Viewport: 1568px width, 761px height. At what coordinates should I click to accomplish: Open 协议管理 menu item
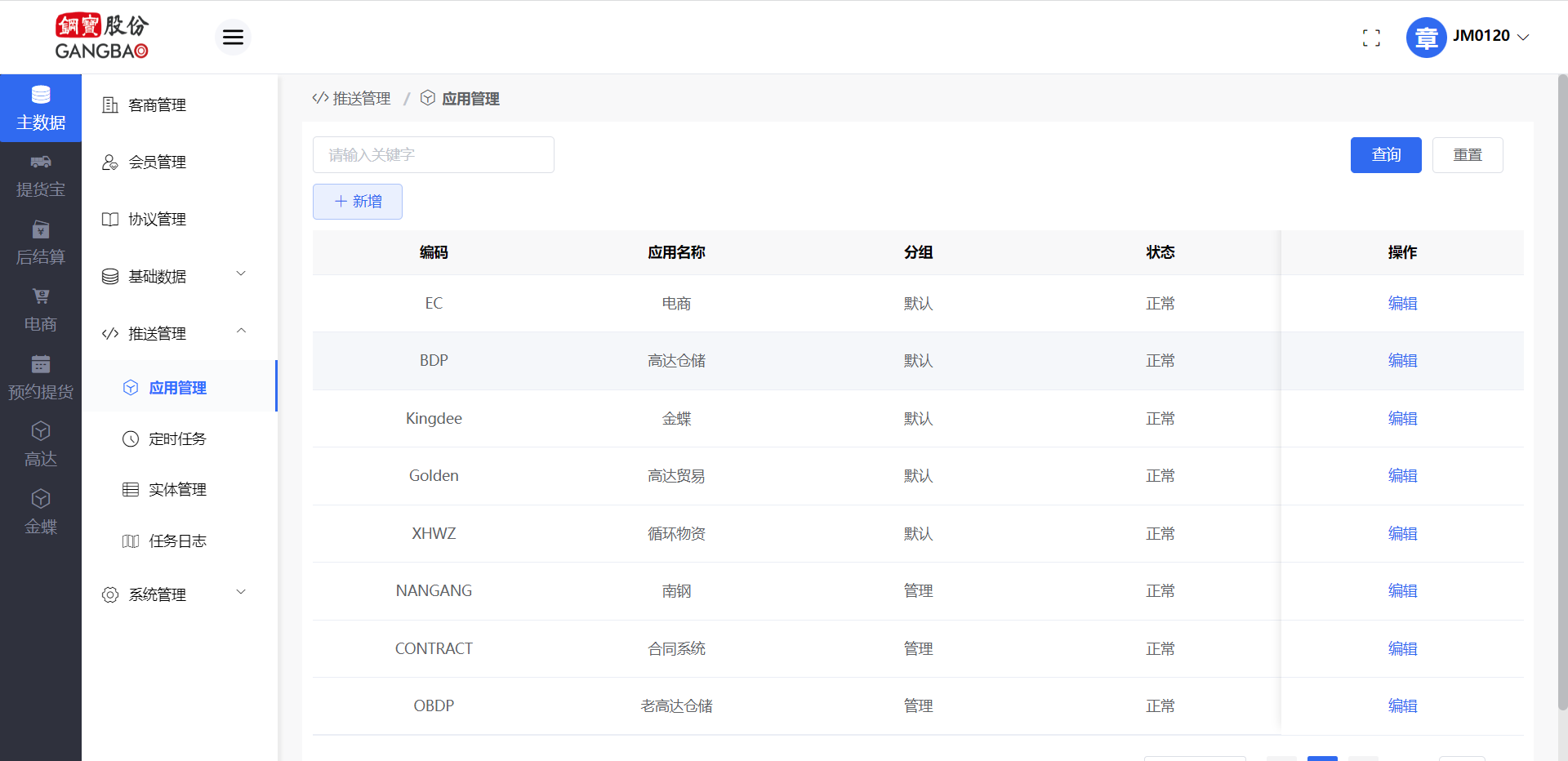180,219
